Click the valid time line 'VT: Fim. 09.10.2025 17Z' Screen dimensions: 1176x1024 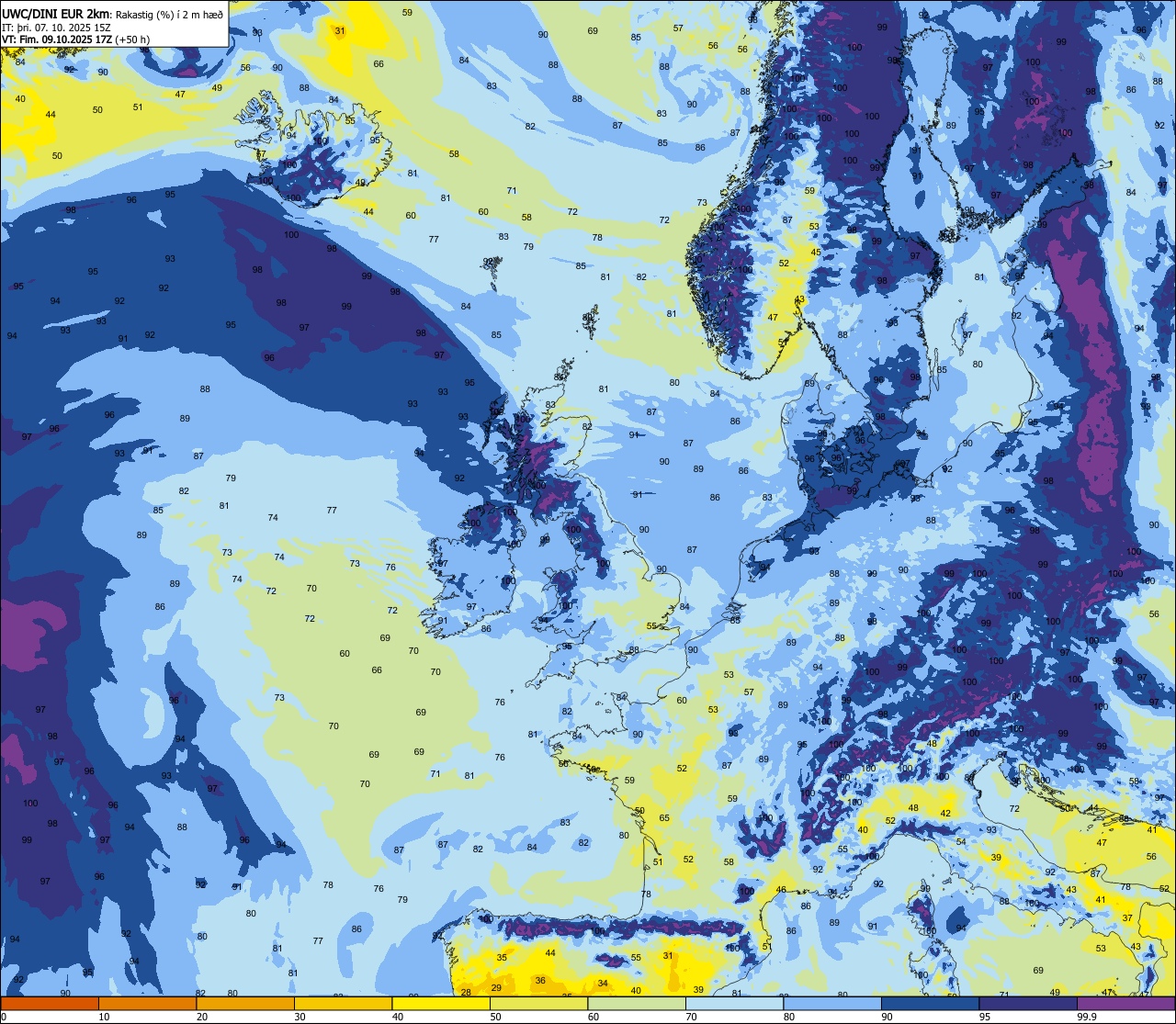(57, 39)
